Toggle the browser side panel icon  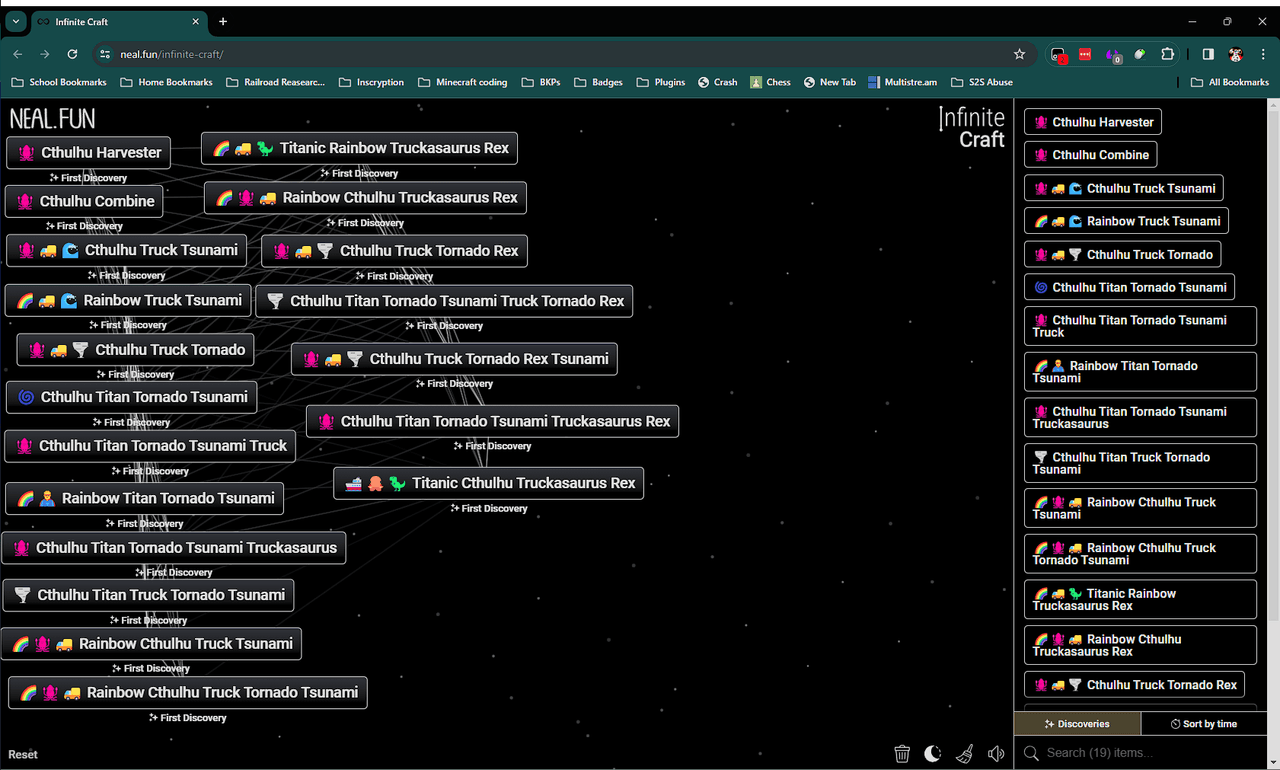point(1208,54)
